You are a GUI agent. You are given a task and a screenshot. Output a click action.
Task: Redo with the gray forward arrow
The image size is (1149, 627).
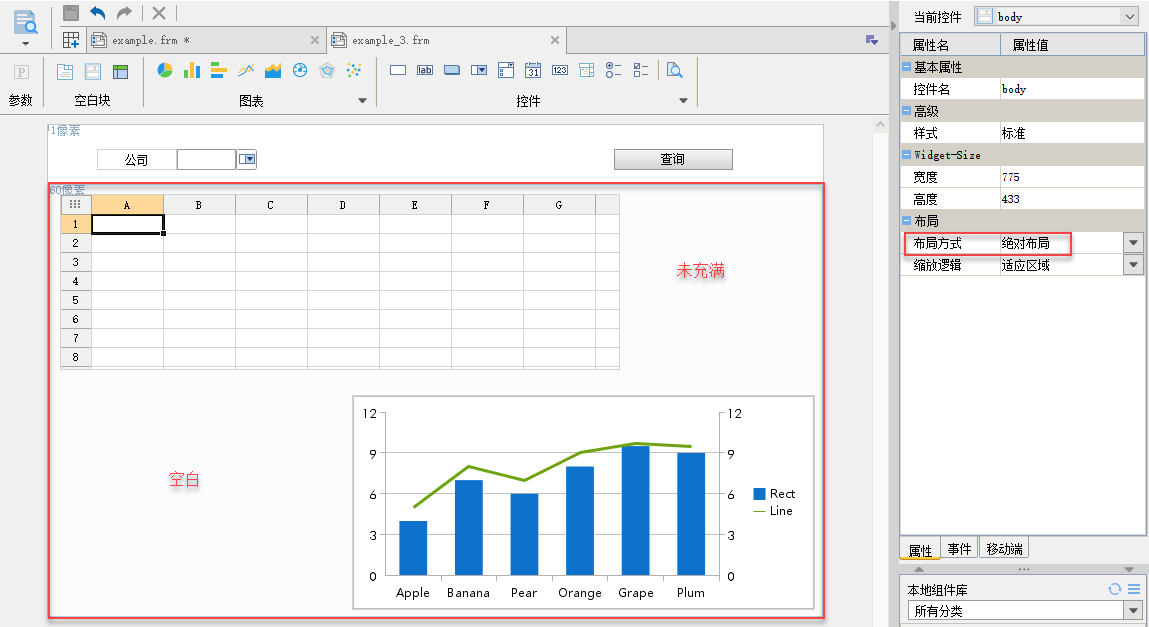tap(125, 12)
